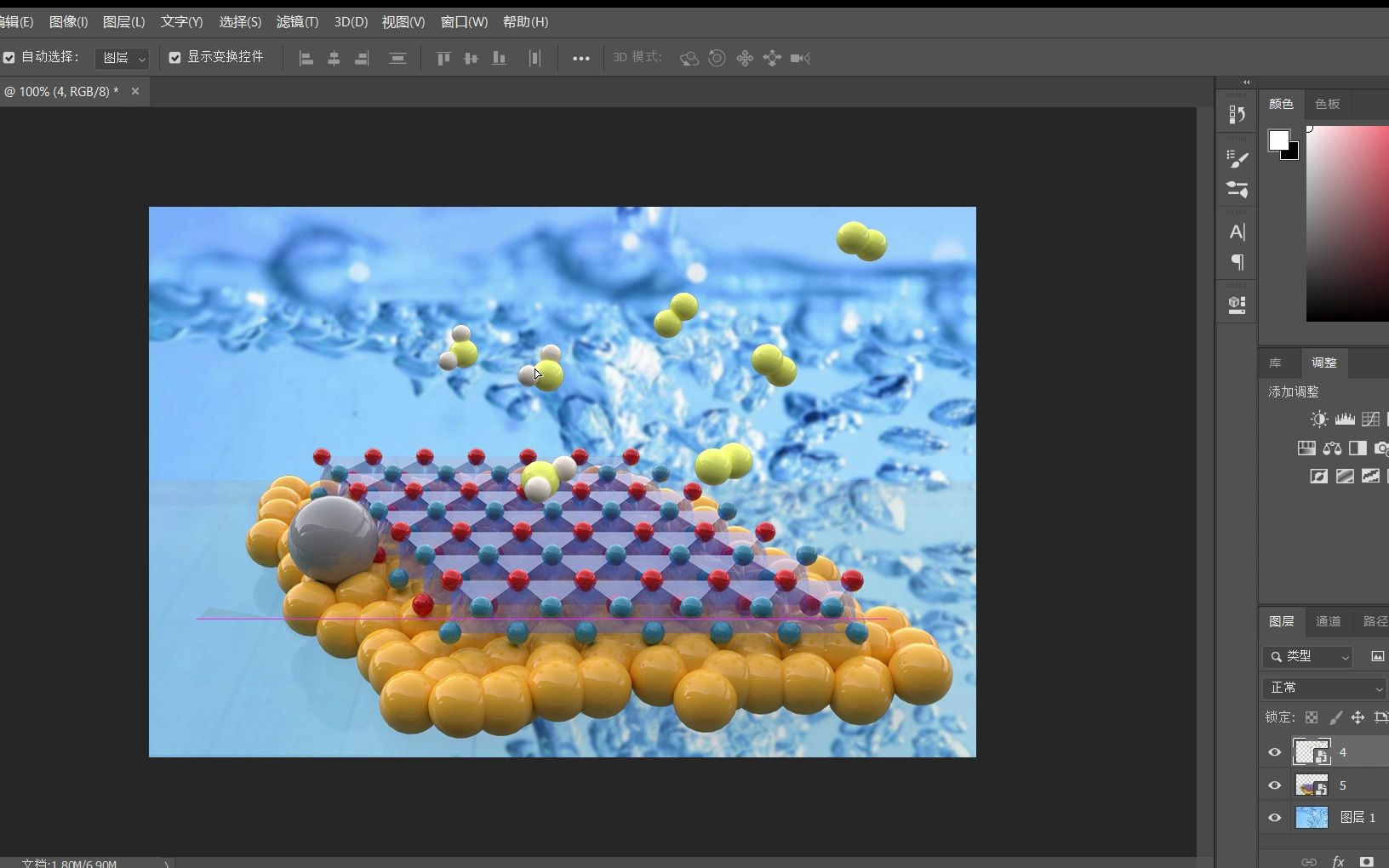Click the align left edges icon
1389x868 pixels.
click(x=306, y=59)
